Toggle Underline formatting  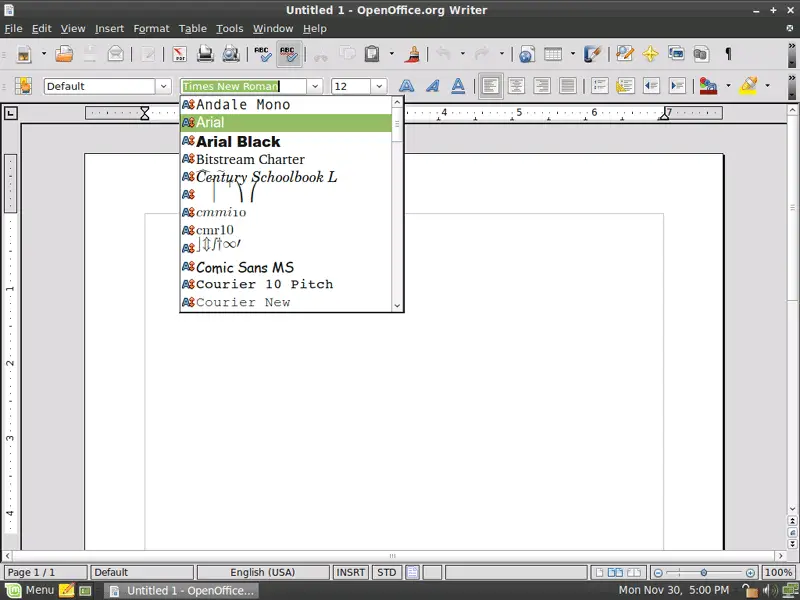[x=458, y=86]
